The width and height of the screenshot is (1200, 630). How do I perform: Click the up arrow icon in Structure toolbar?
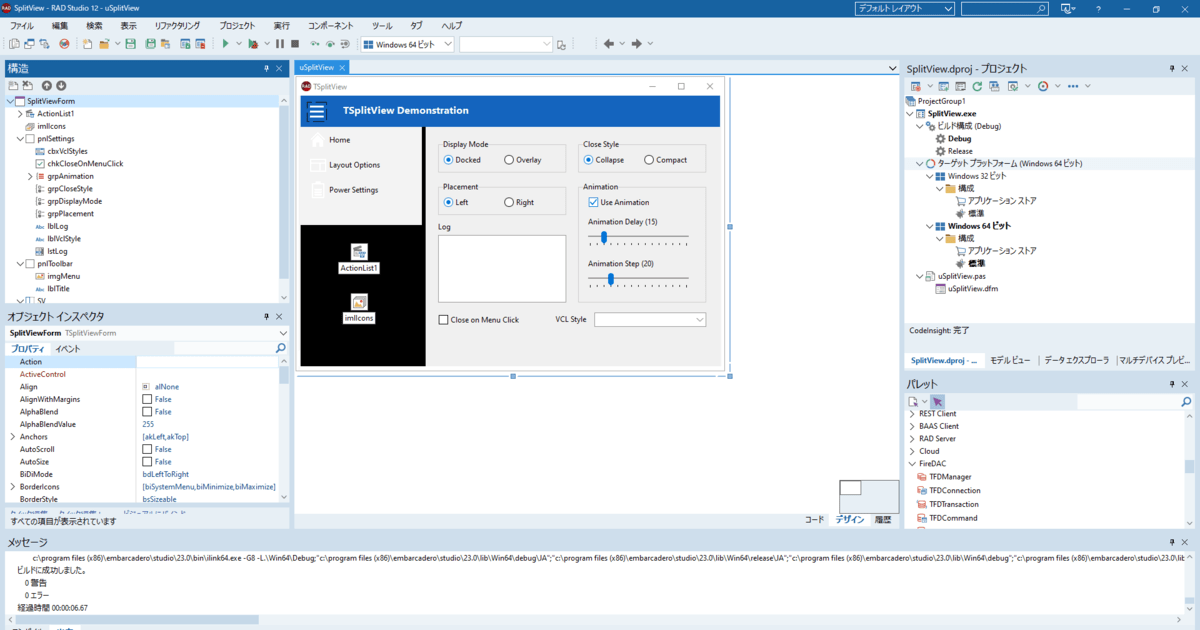(x=47, y=86)
